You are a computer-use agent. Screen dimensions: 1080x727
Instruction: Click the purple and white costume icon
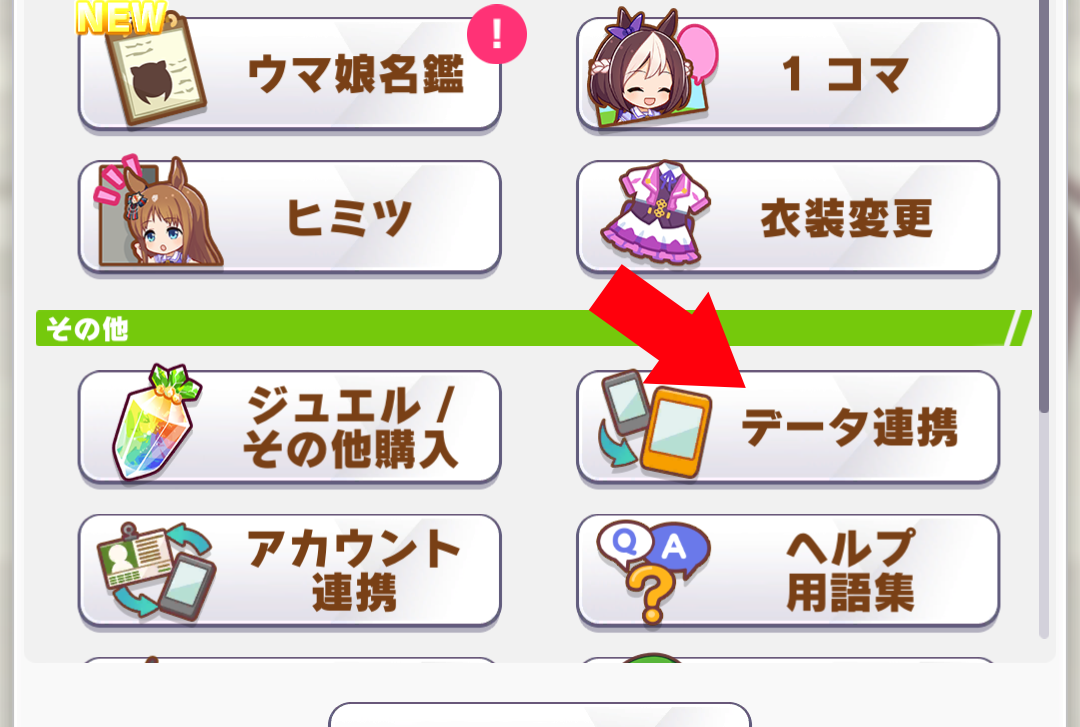pyautogui.click(x=654, y=212)
